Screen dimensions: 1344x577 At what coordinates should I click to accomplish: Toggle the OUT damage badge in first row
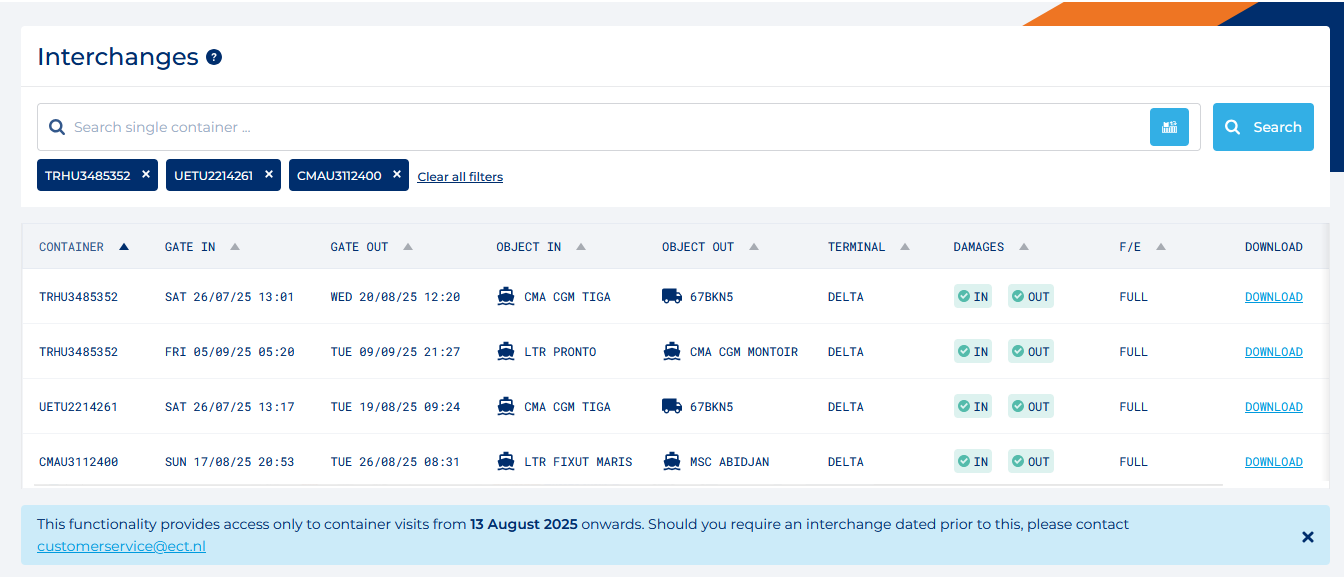[x=1031, y=297]
